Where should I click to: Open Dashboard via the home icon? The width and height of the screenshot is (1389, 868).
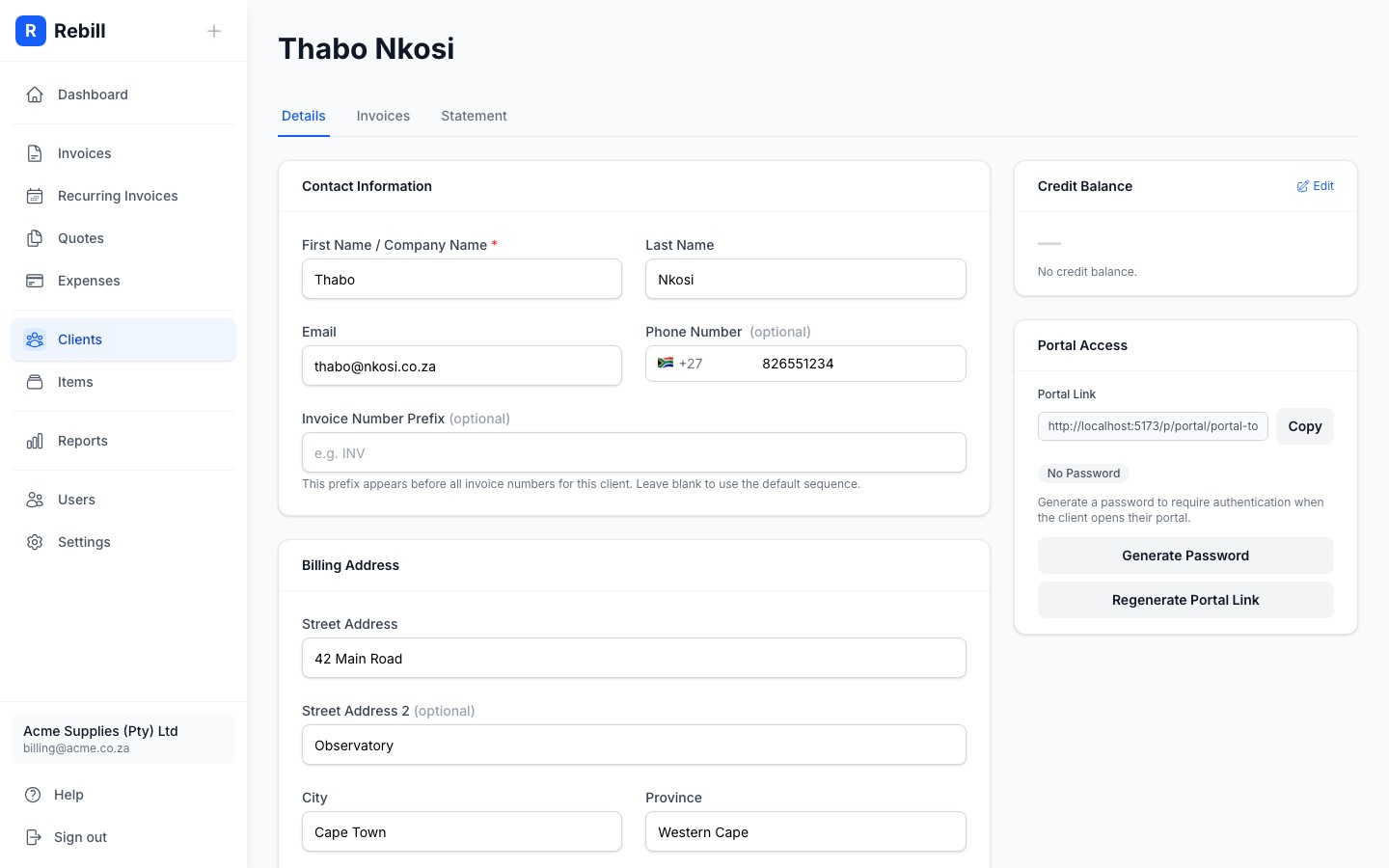35,95
